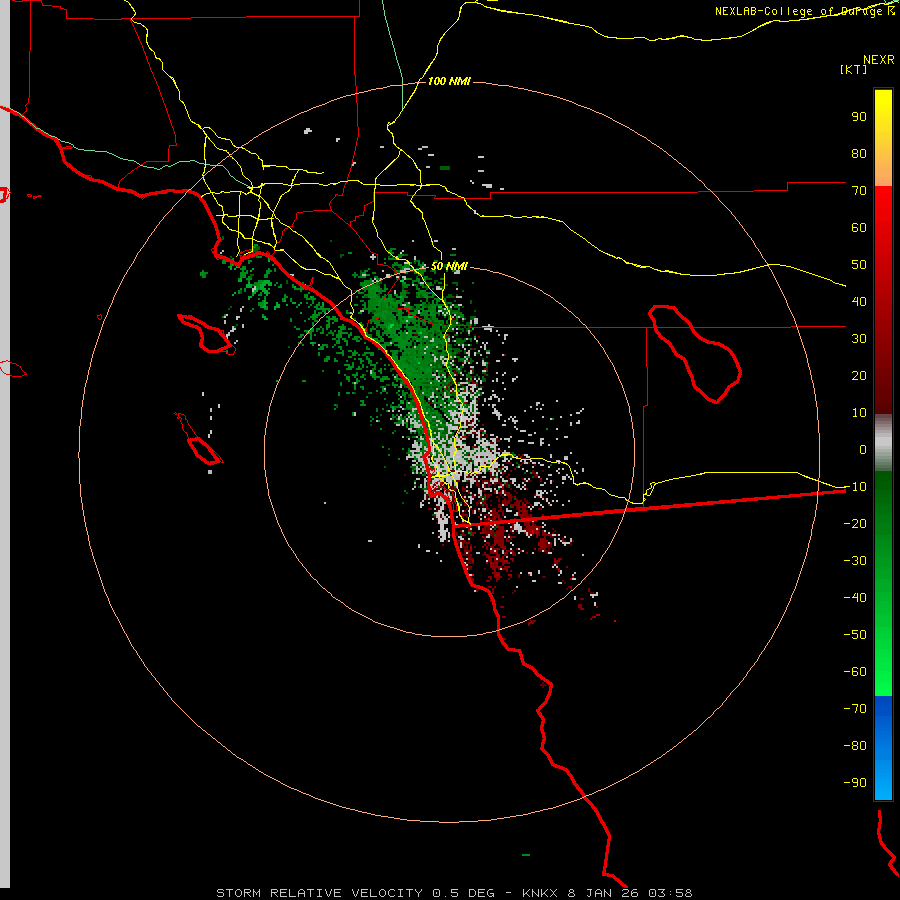900x900 pixels.
Task: Click the positive 50 scale value
Action: [x=859, y=265]
